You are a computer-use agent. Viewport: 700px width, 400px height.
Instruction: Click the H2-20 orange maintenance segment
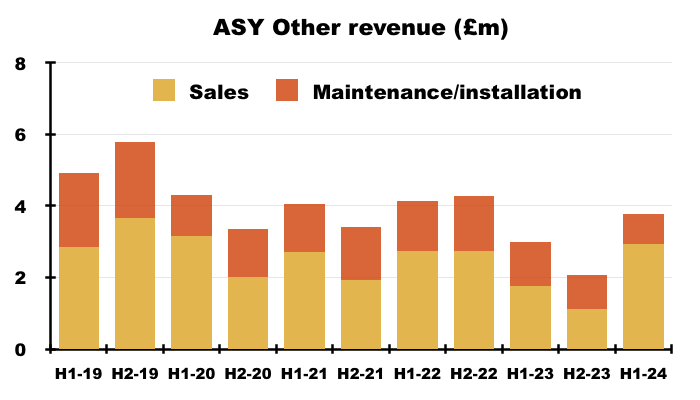pyautogui.click(x=248, y=253)
